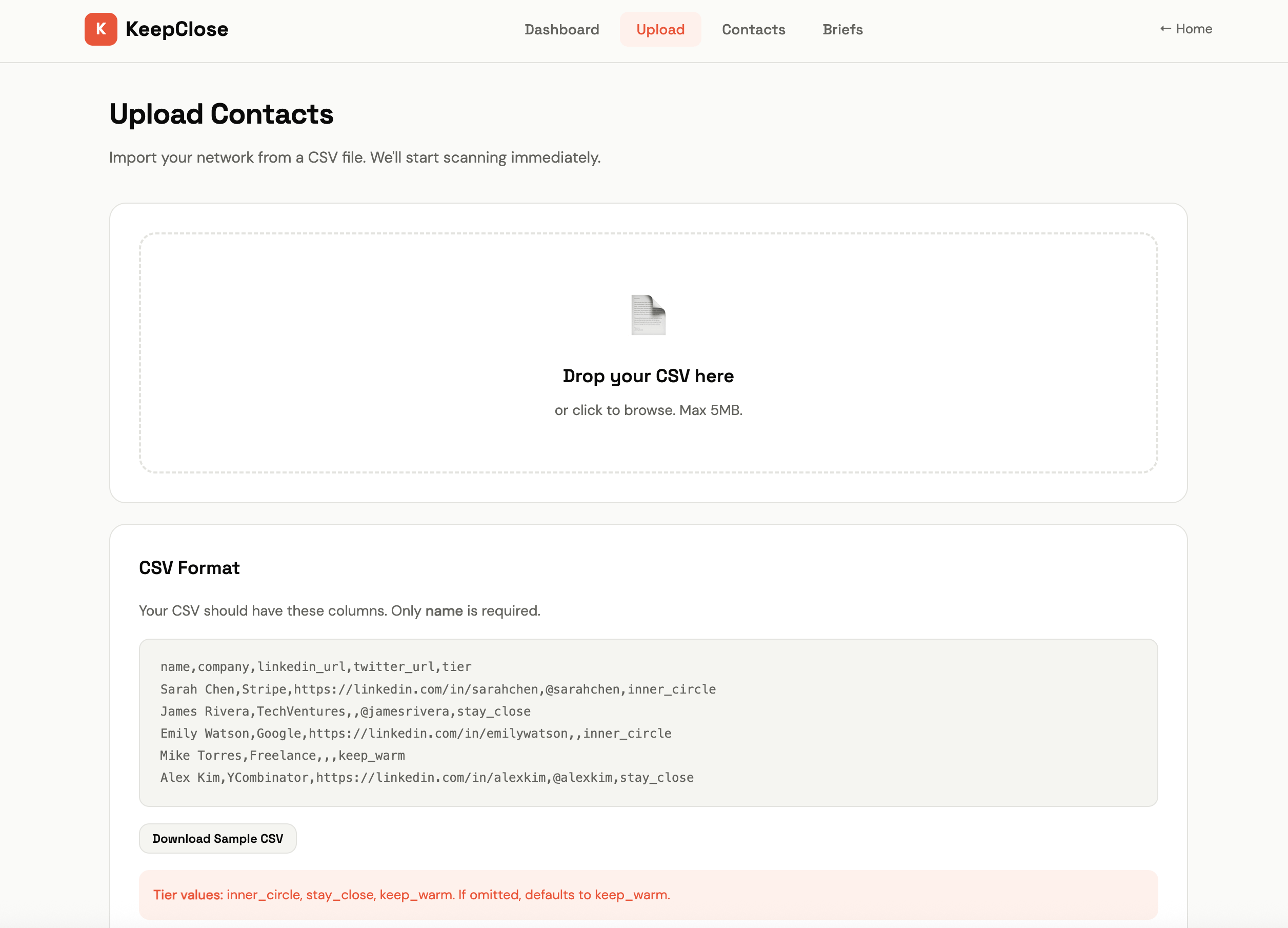Screen dimensions: 1288x928
Task: Click the Upload Contacts page heading
Action: 221,114
